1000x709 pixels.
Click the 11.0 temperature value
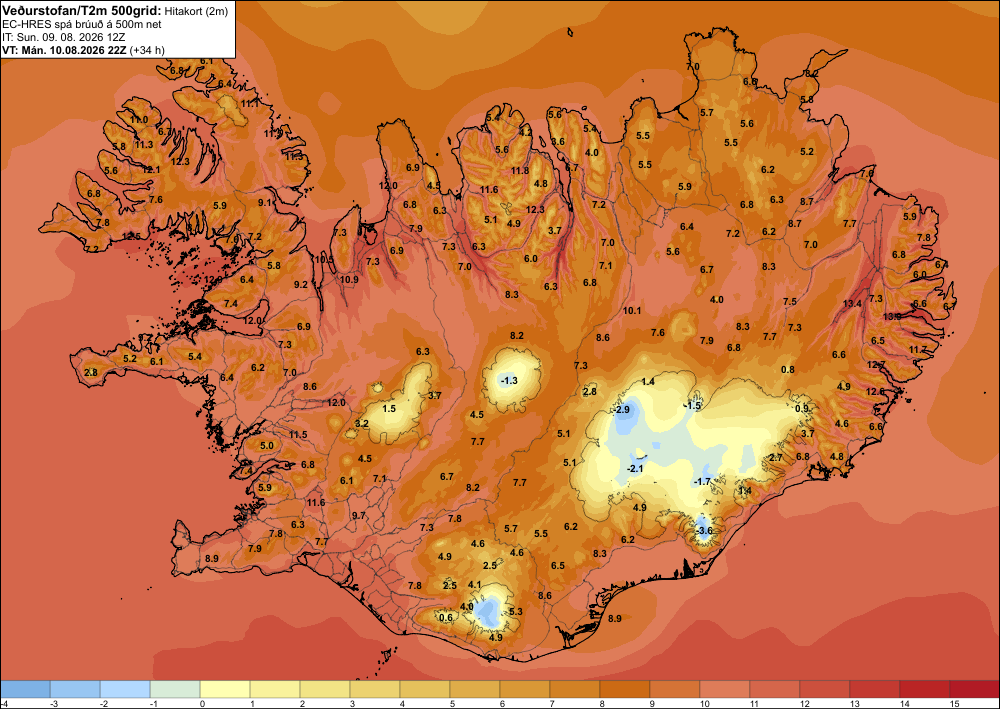[139, 119]
